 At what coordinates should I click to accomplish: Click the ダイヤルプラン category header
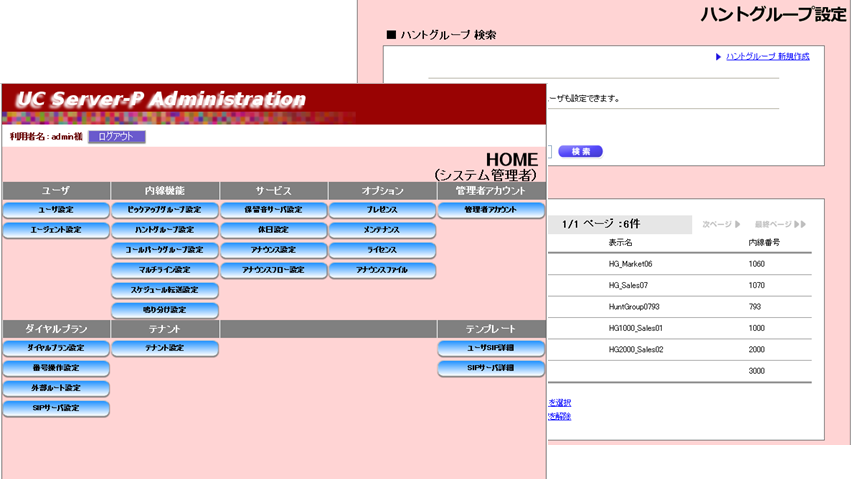(x=56, y=329)
